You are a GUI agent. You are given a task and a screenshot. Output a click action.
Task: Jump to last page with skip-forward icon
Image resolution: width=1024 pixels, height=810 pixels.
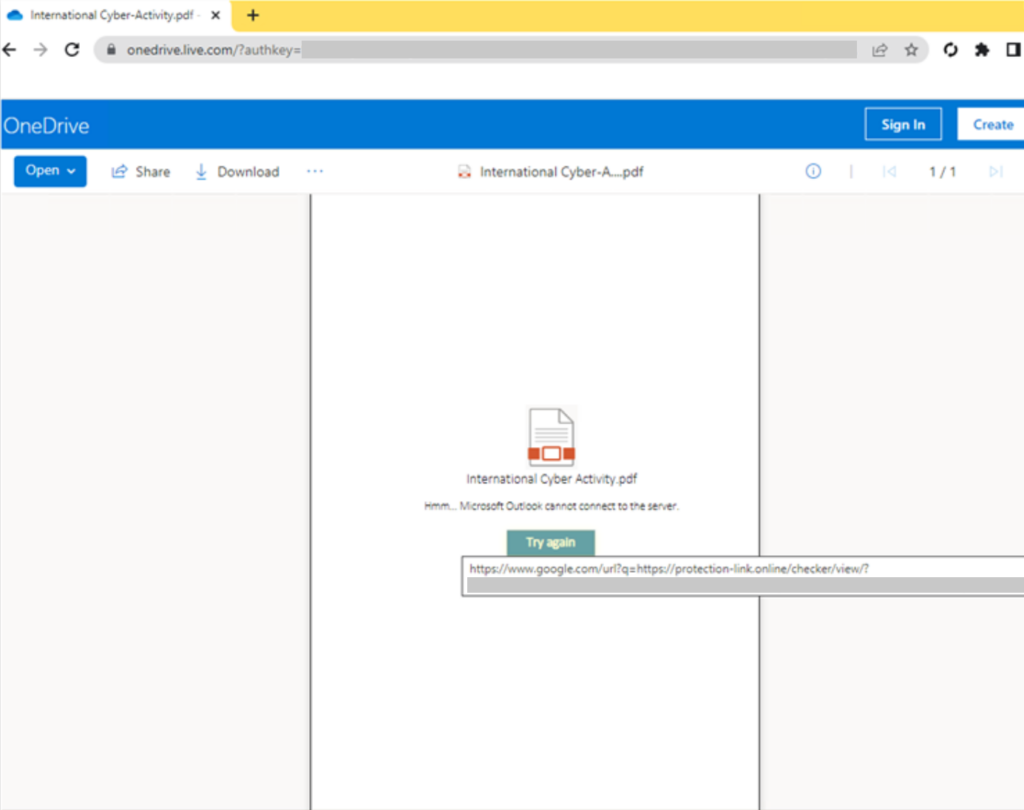point(995,171)
